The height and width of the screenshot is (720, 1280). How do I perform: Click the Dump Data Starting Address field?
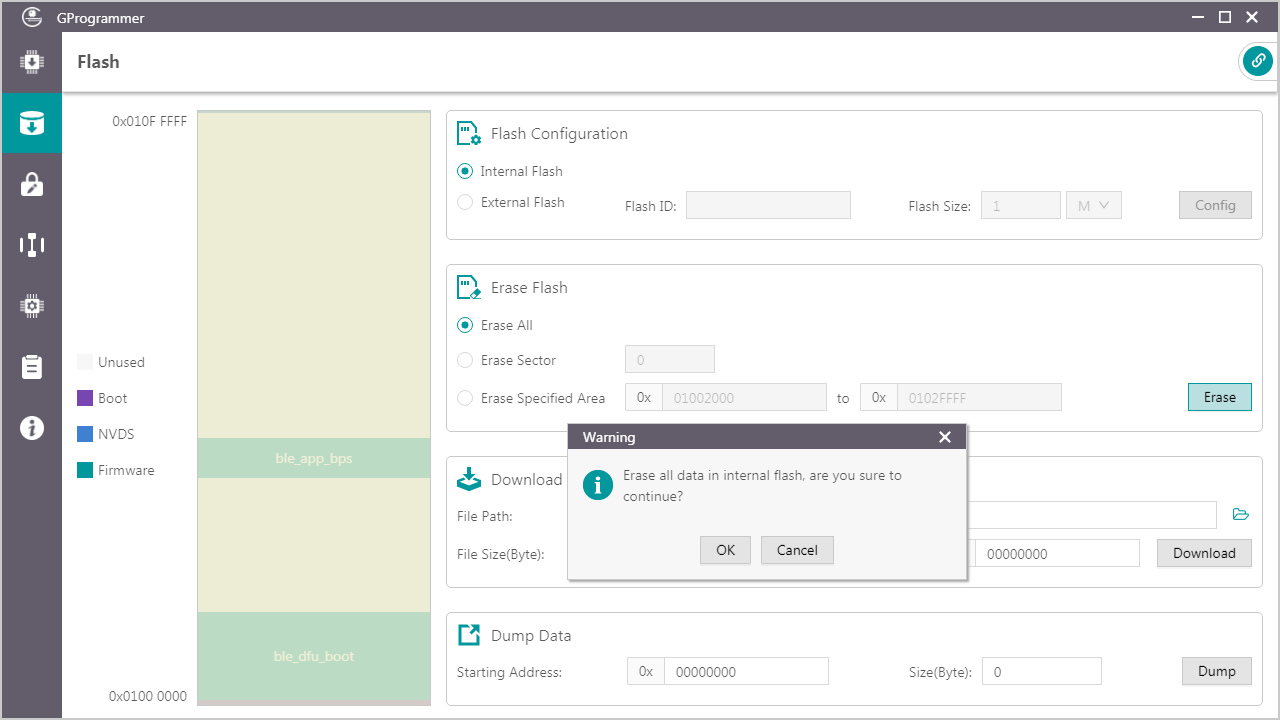(x=745, y=672)
